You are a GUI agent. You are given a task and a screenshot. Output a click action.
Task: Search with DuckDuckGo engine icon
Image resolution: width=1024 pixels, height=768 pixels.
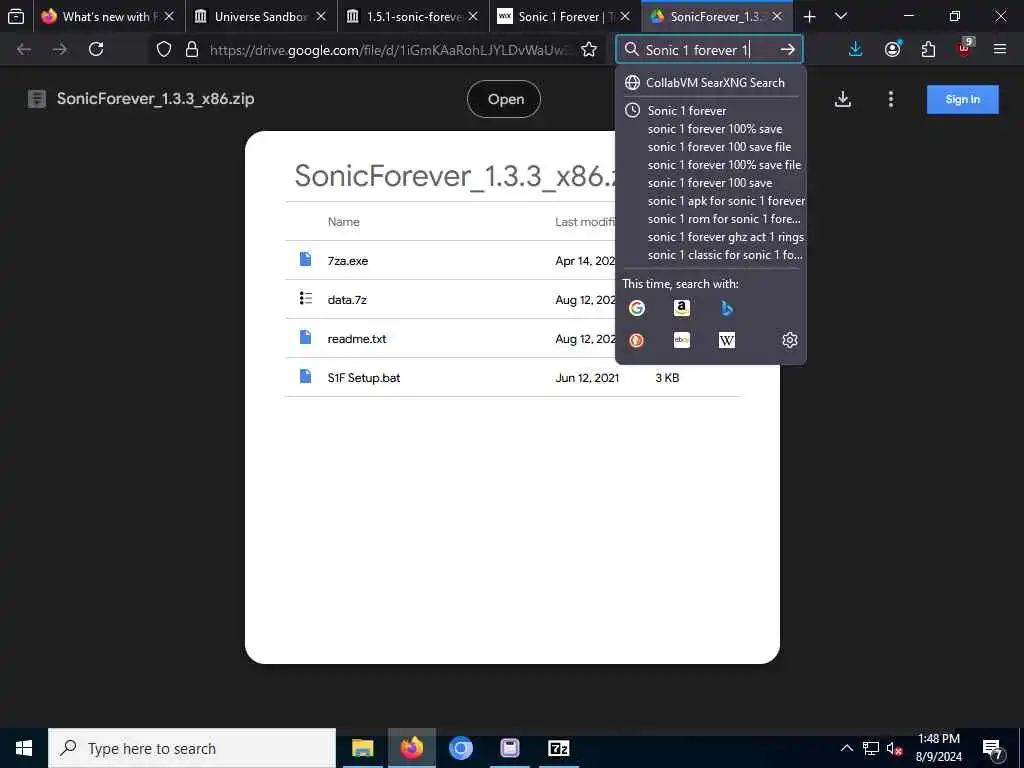637,340
